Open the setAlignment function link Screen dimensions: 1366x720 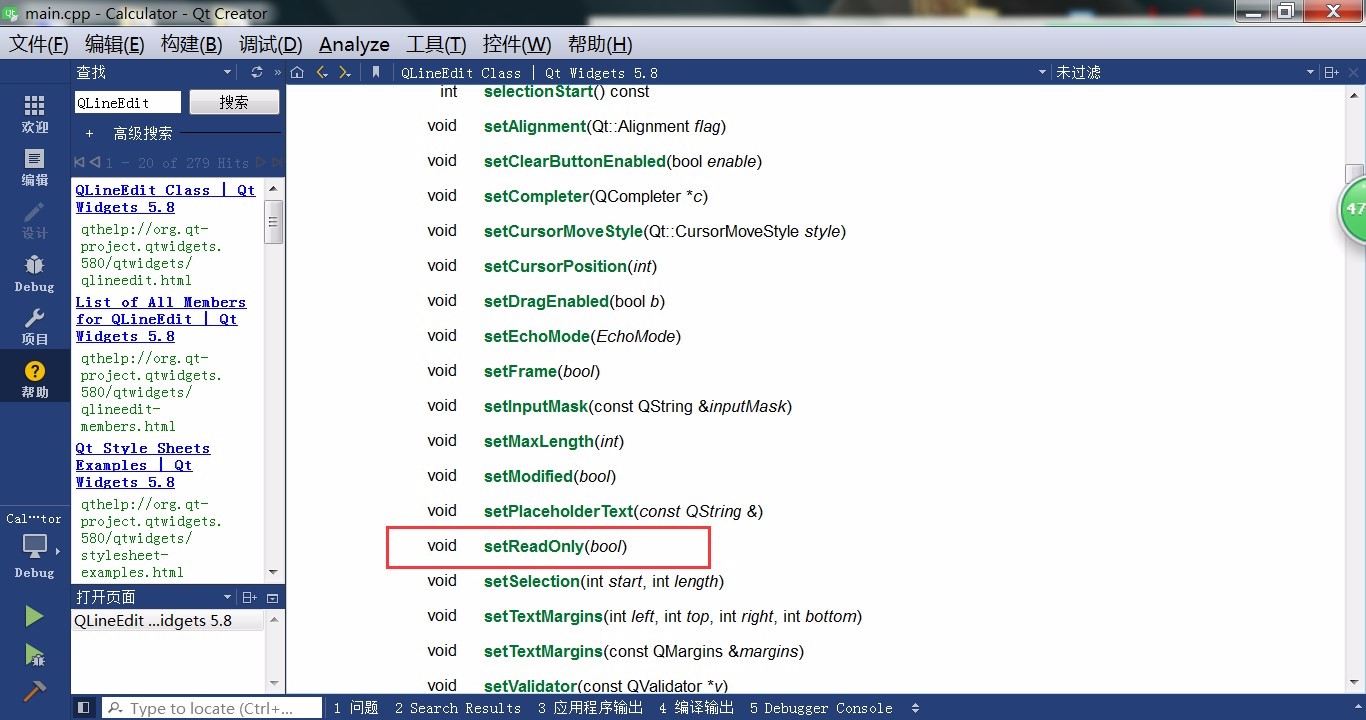pyautogui.click(x=534, y=126)
